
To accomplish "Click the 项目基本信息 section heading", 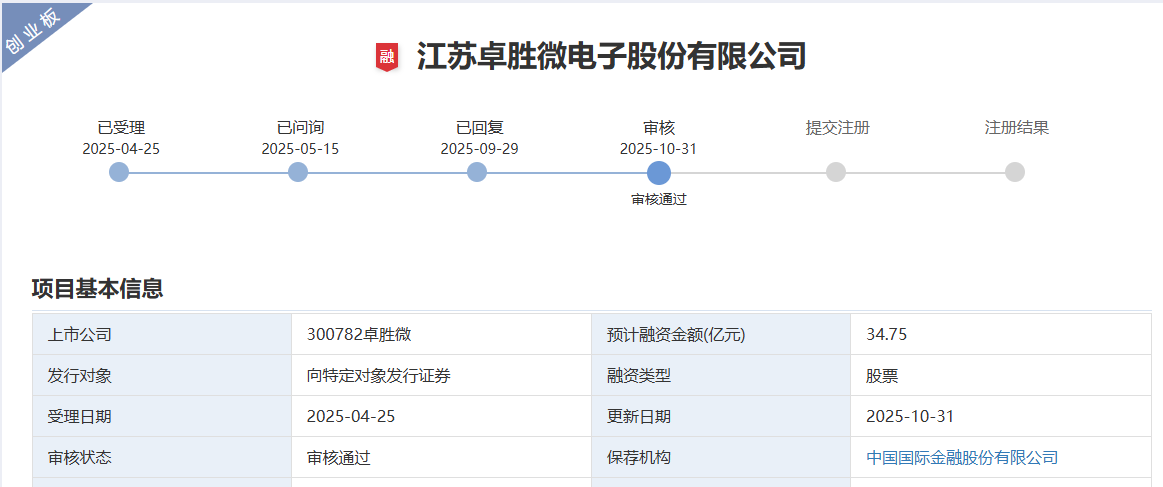I will pos(97,289).
